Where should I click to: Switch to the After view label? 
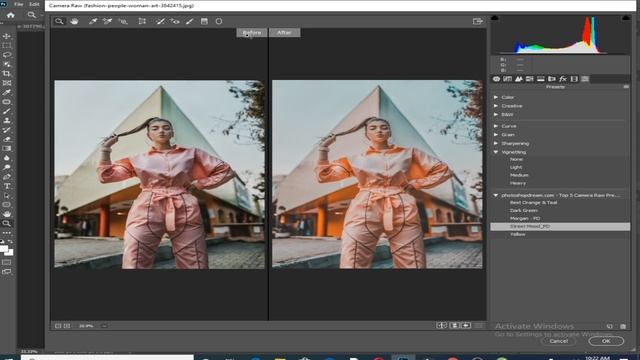(284, 33)
